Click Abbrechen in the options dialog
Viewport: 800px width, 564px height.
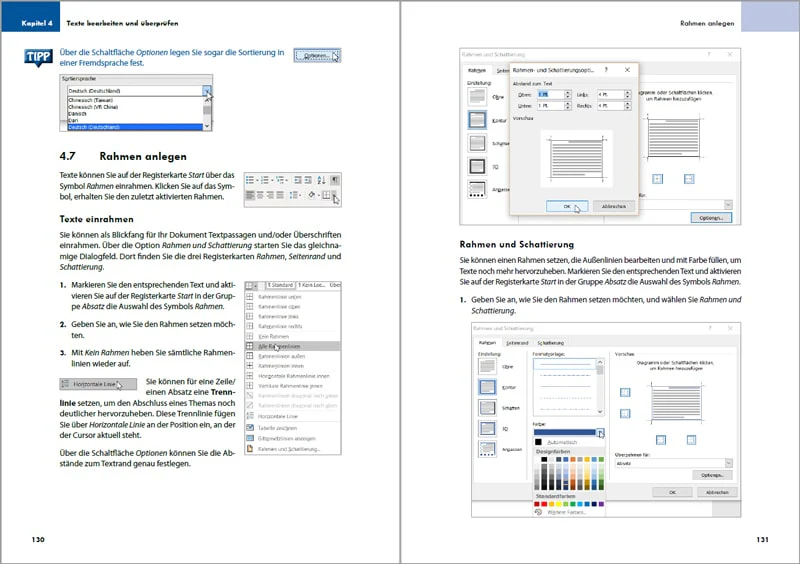coord(614,206)
